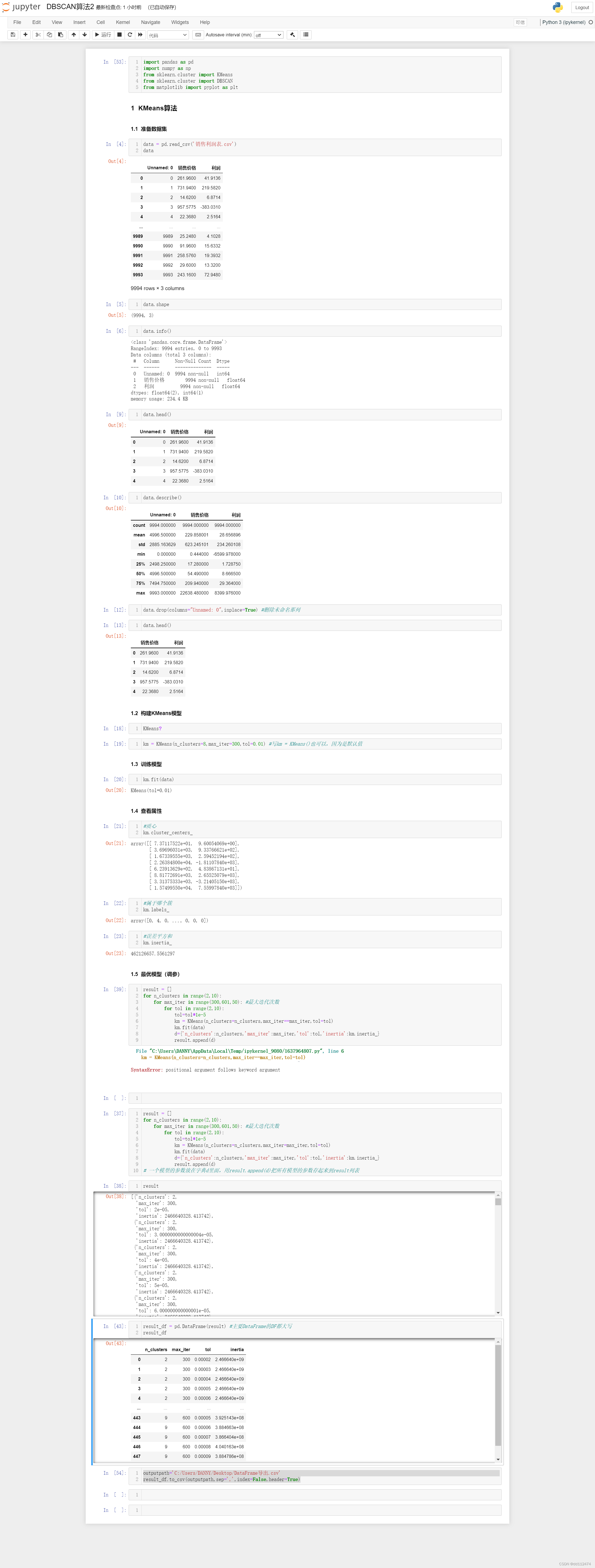Click the scrollbar thumb of Out[43] output
Screen dimensions: 595x1568
(x=498, y=1395)
